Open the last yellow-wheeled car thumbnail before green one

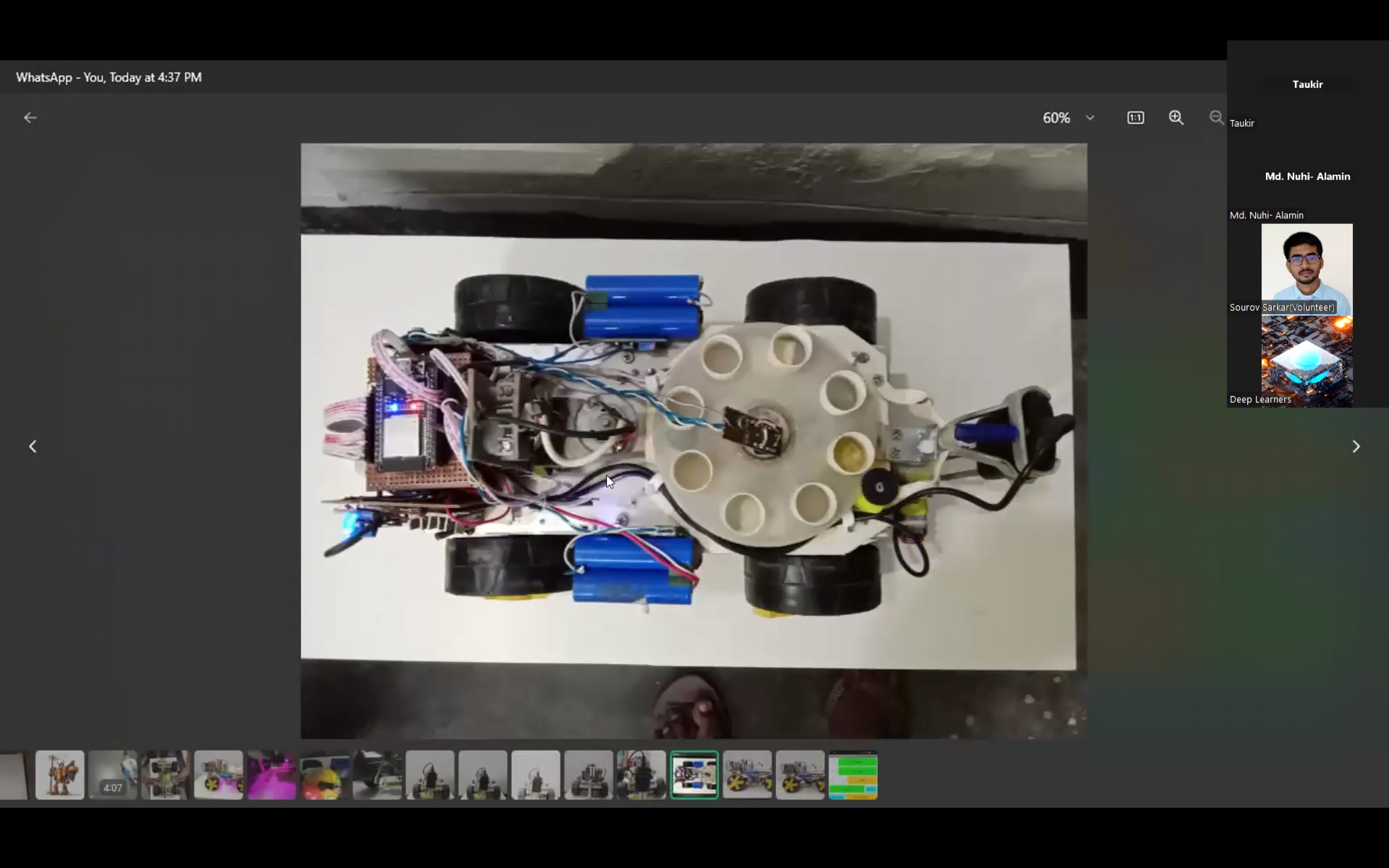point(800,775)
